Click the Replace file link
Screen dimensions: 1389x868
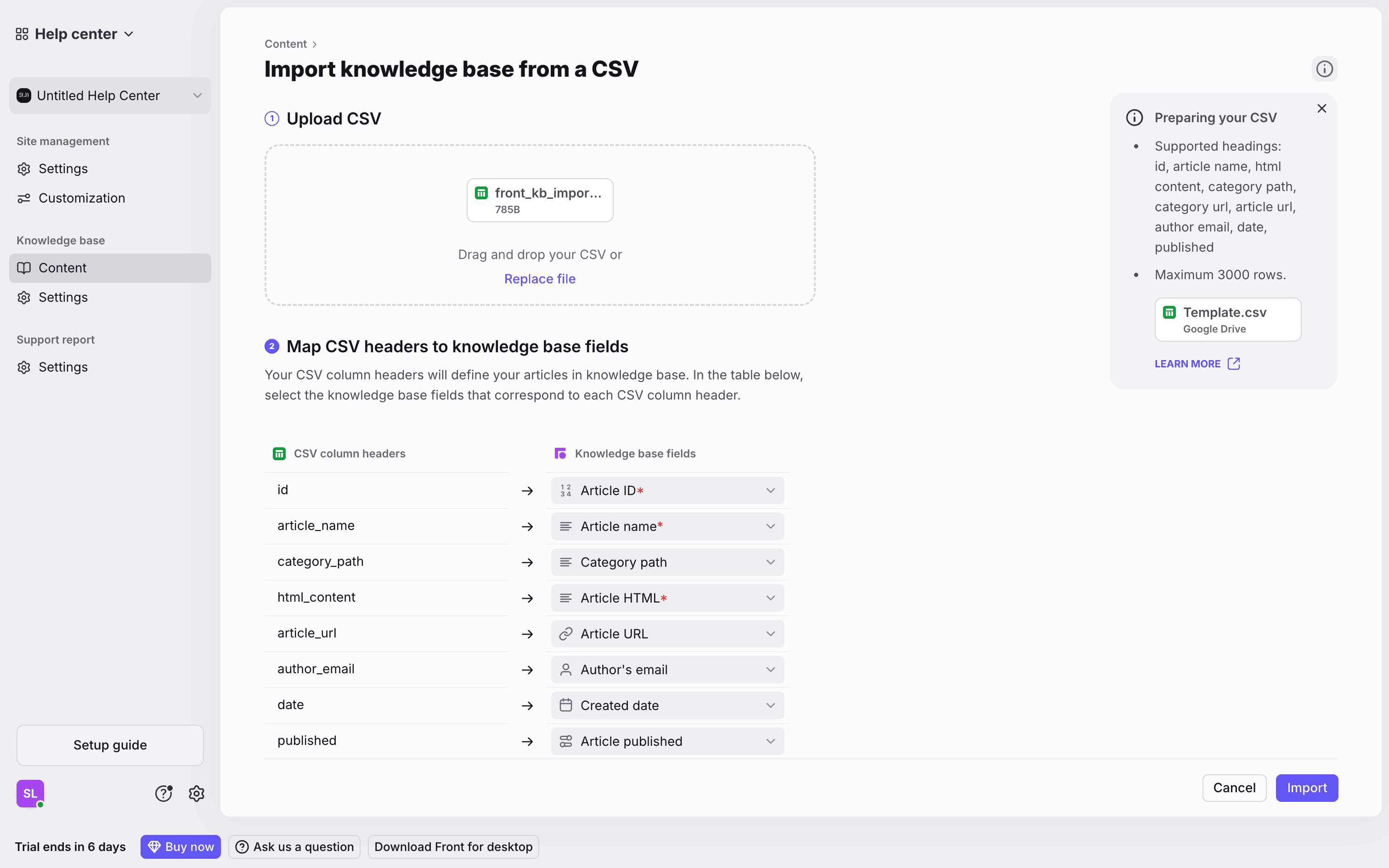[540, 279]
